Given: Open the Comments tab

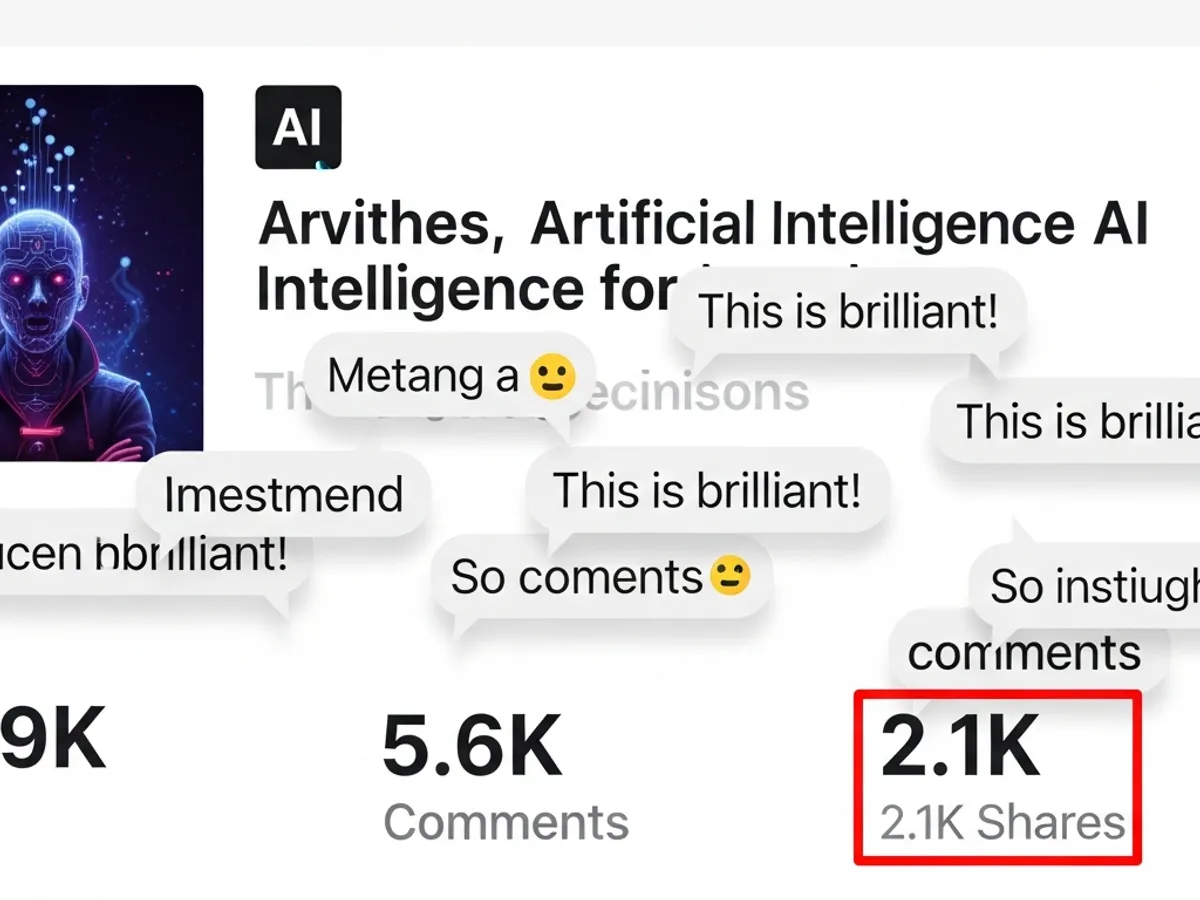Looking at the screenshot, I should (x=507, y=821).
